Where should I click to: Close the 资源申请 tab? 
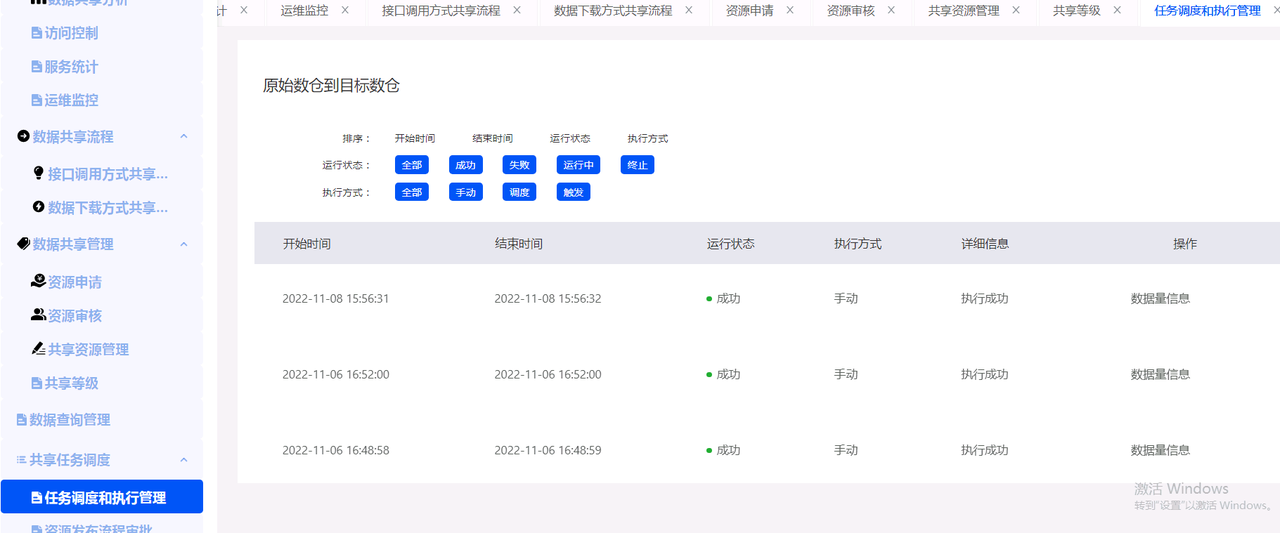pos(790,10)
